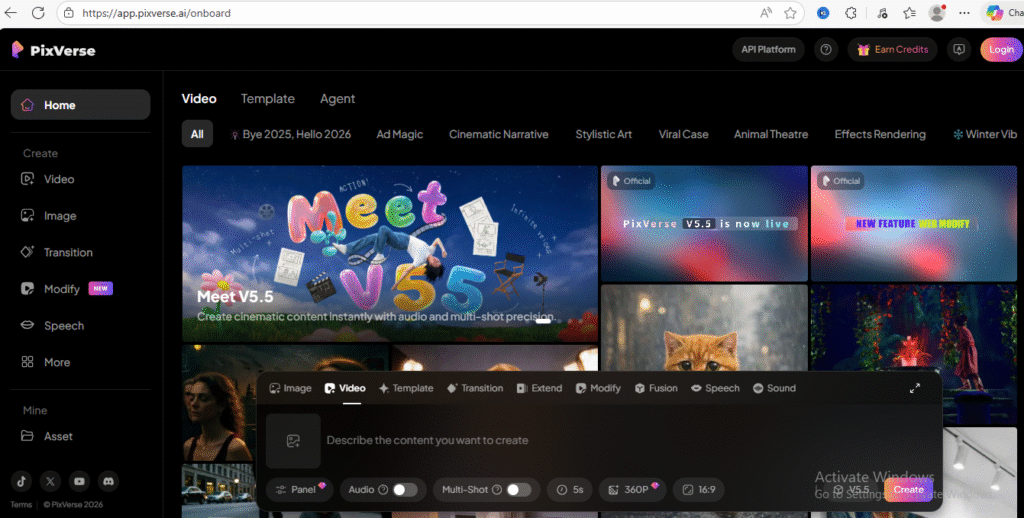Click the Discord social icon

tap(108, 481)
